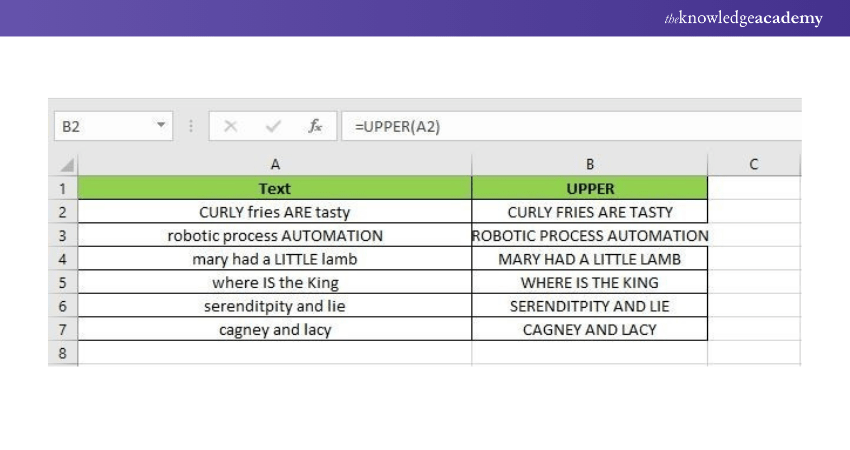Click the Knowledge Academy logo
Image resolution: width=850 pixels, height=450 pixels.
point(743,18)
